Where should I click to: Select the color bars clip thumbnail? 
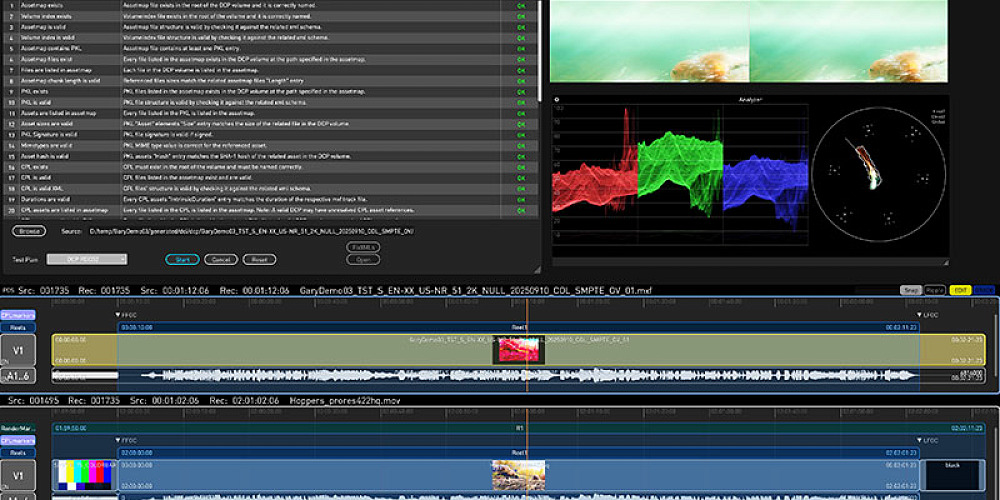click(85, 474)
